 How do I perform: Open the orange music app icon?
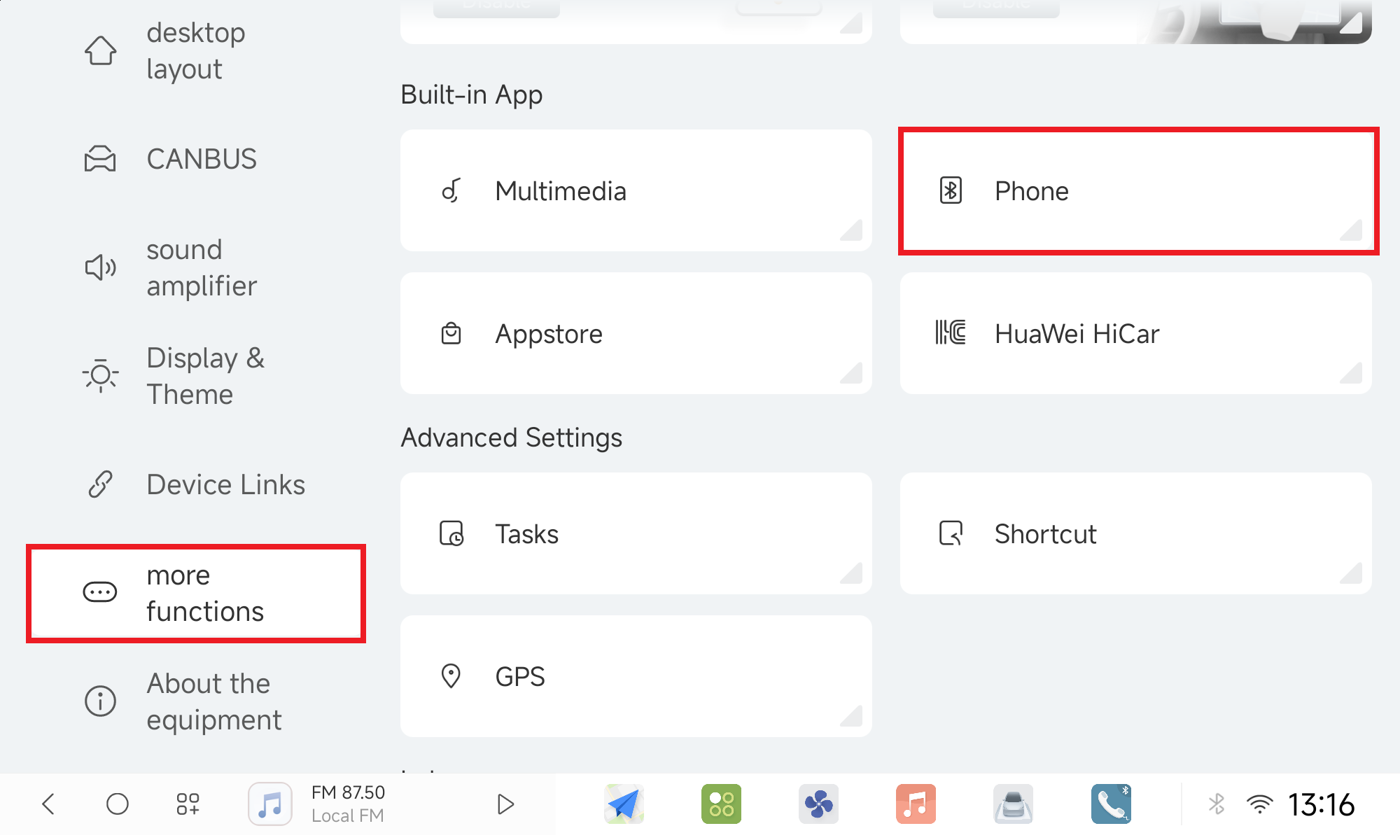[x=916, y=804]
